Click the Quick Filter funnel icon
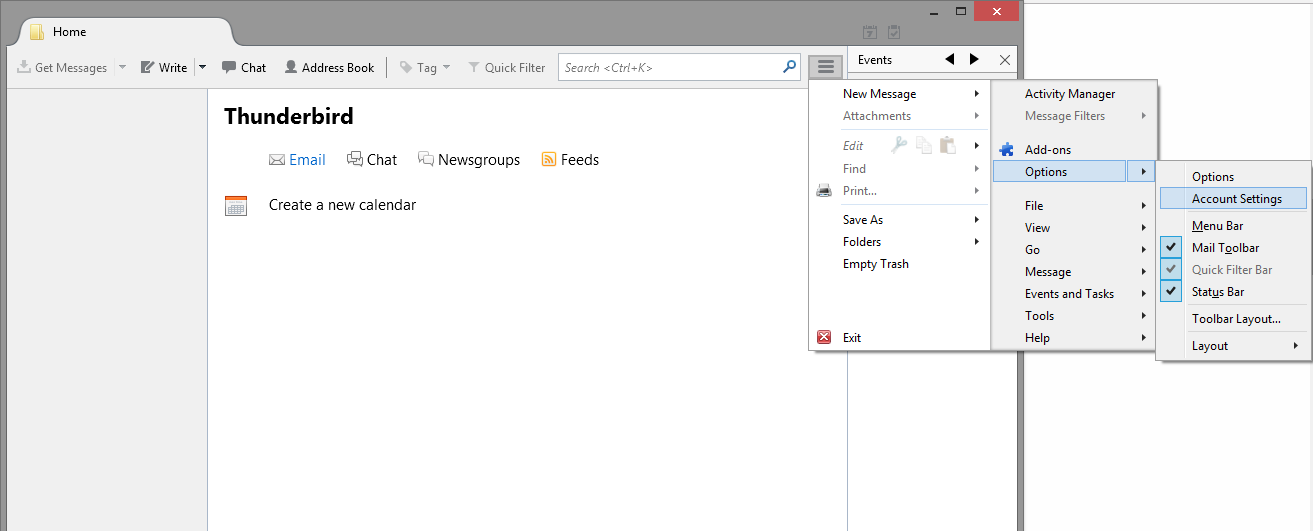This screenshot has width=1313, height=531. [x=474, y=67]
